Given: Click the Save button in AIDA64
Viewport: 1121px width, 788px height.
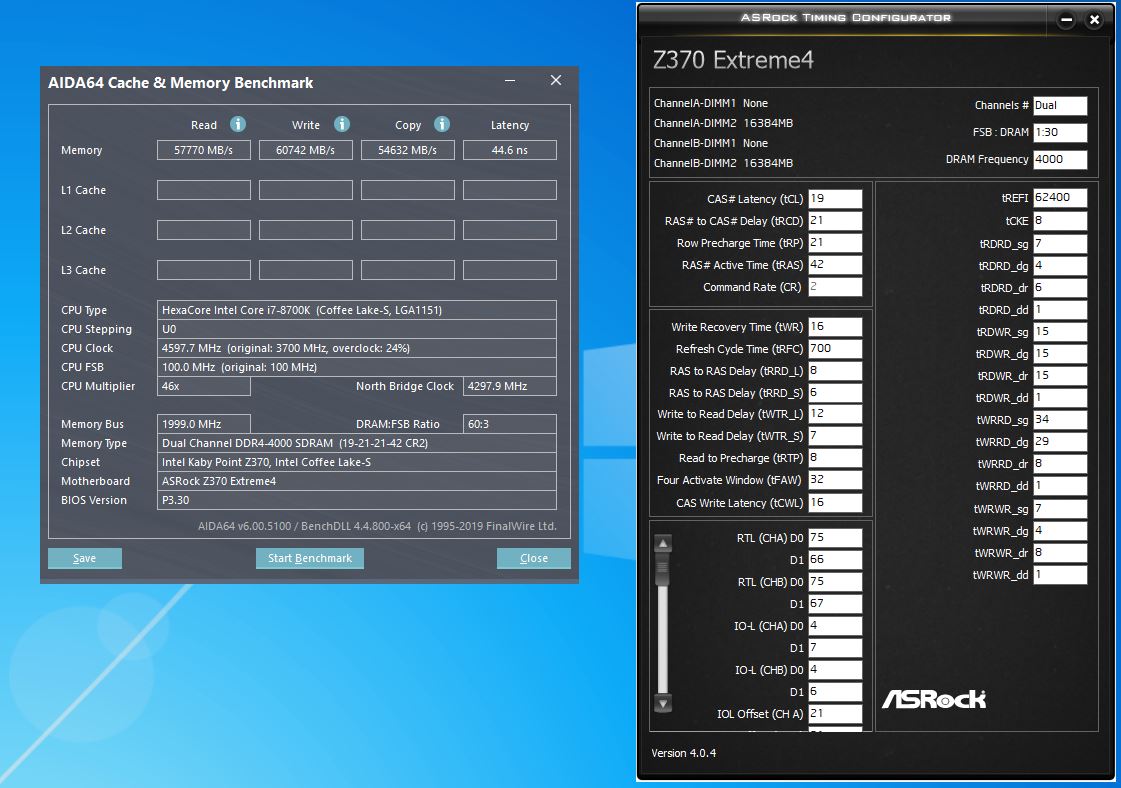Looking at the screenshot, I should (84, 558).
